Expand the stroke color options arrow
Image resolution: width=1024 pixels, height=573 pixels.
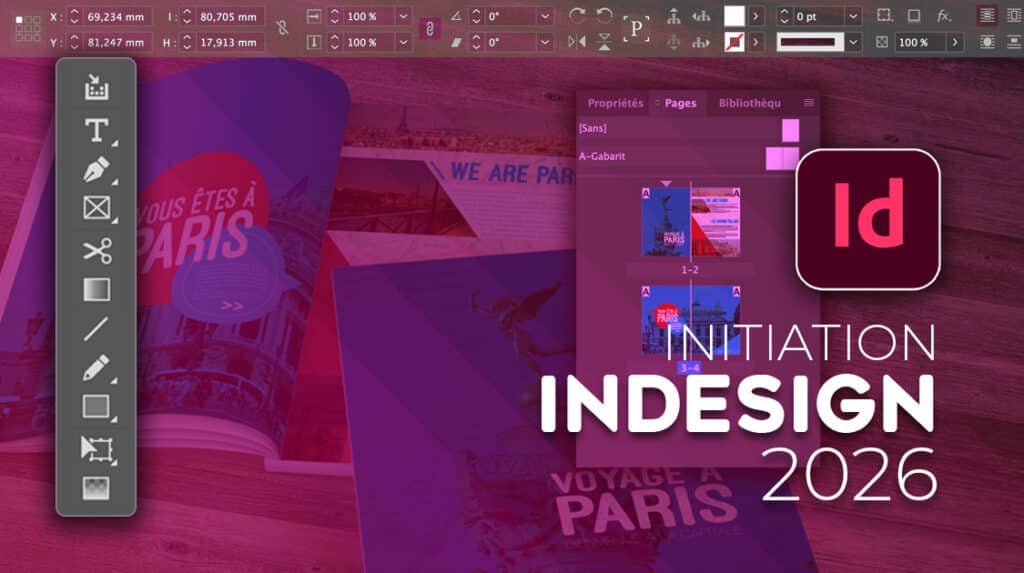point(756,42)
